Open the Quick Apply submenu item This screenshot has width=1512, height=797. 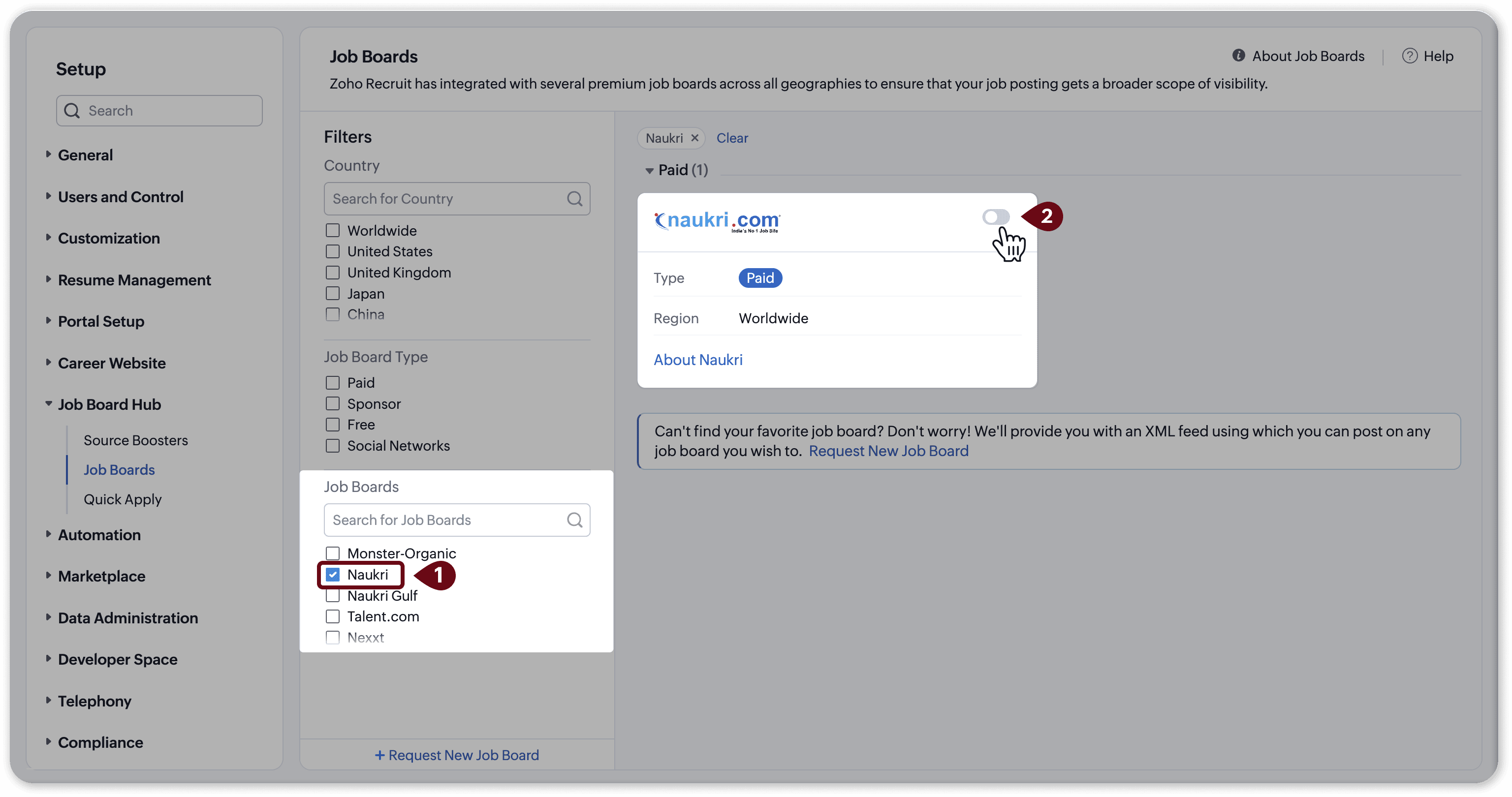tap(122, 499)
